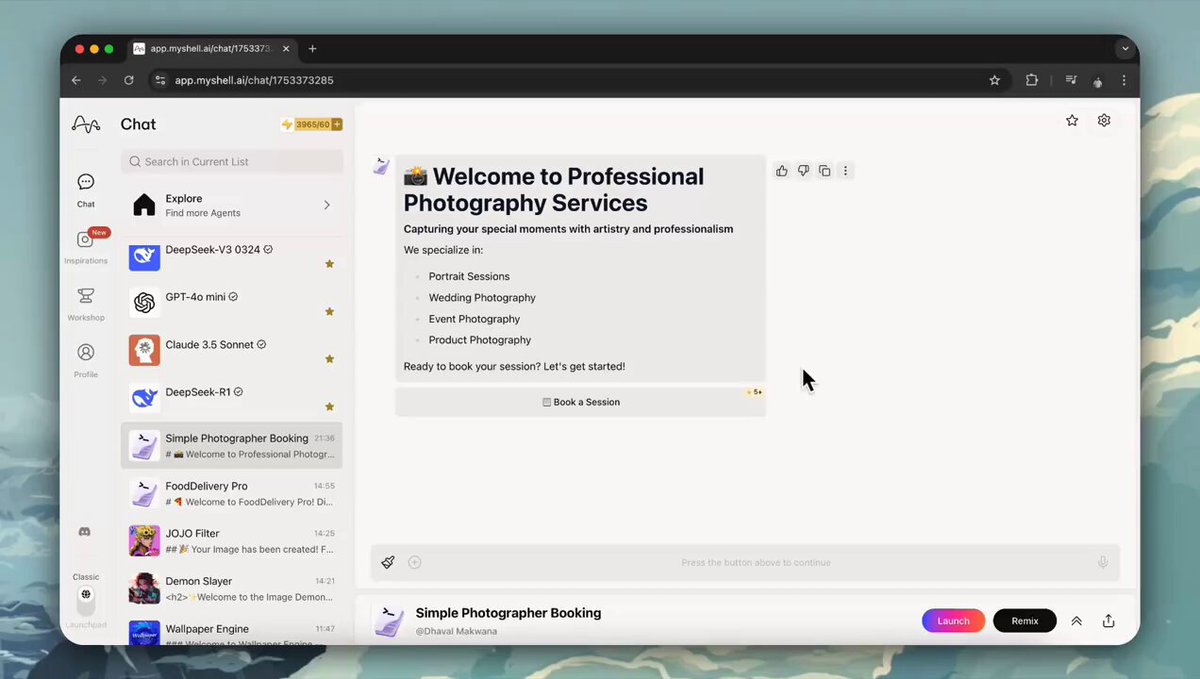The height and width of the screenshot is (679, 1200).
Task: Open the Demon Slayer chat
Action: click(232, 588)
